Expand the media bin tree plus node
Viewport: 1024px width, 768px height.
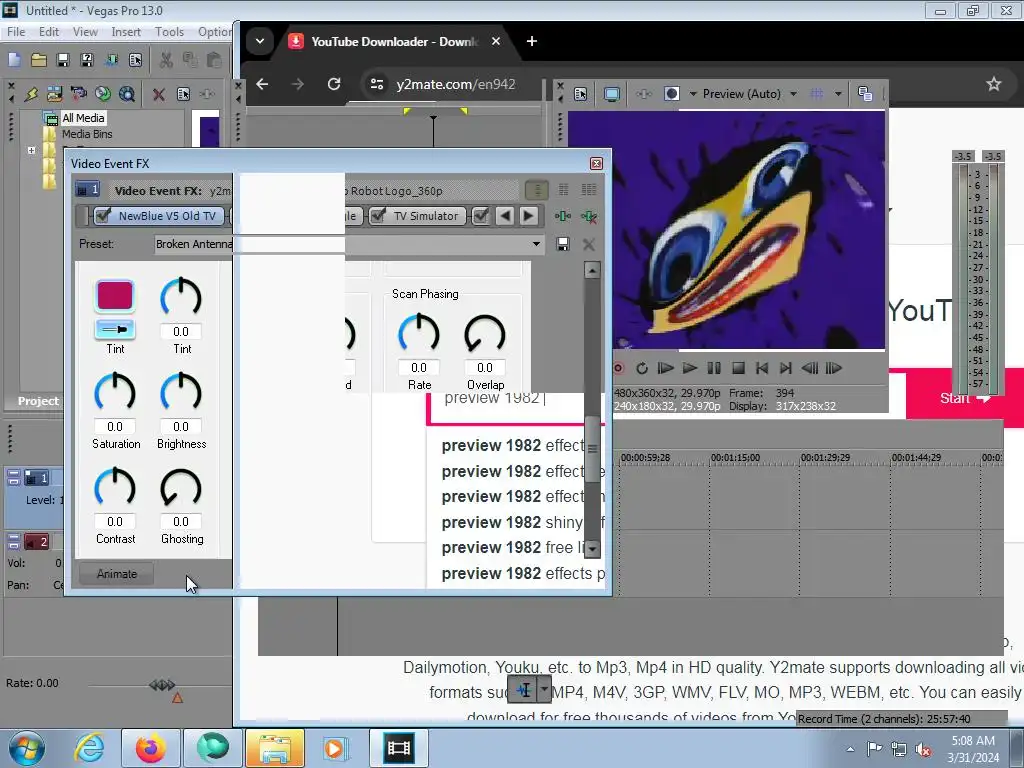[31, 150]
